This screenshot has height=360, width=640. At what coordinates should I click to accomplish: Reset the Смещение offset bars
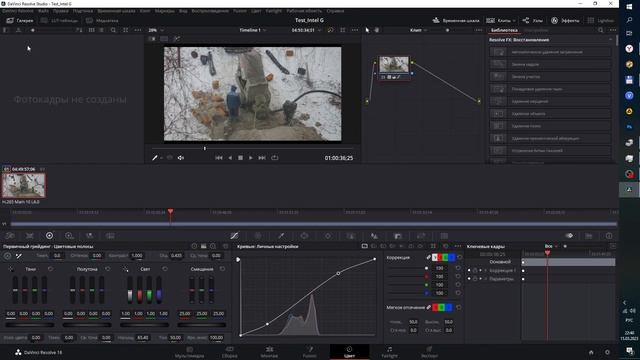coord(222,269)
